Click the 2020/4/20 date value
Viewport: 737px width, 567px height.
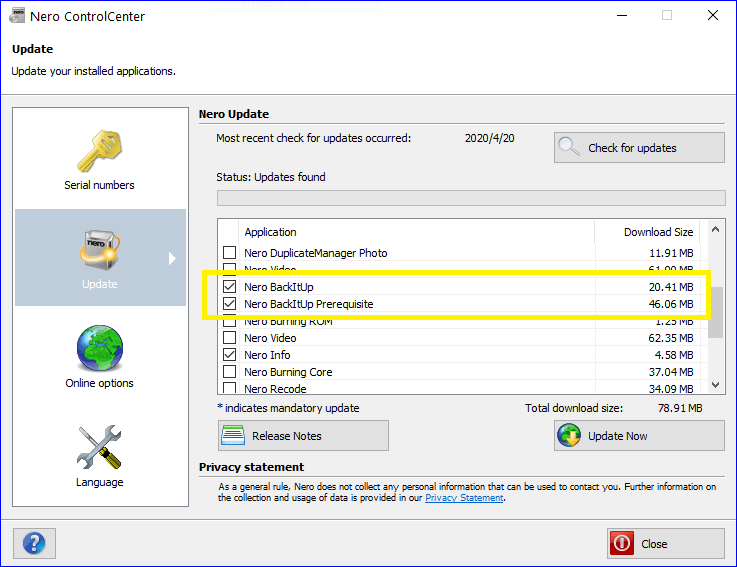tap(489, 138)
